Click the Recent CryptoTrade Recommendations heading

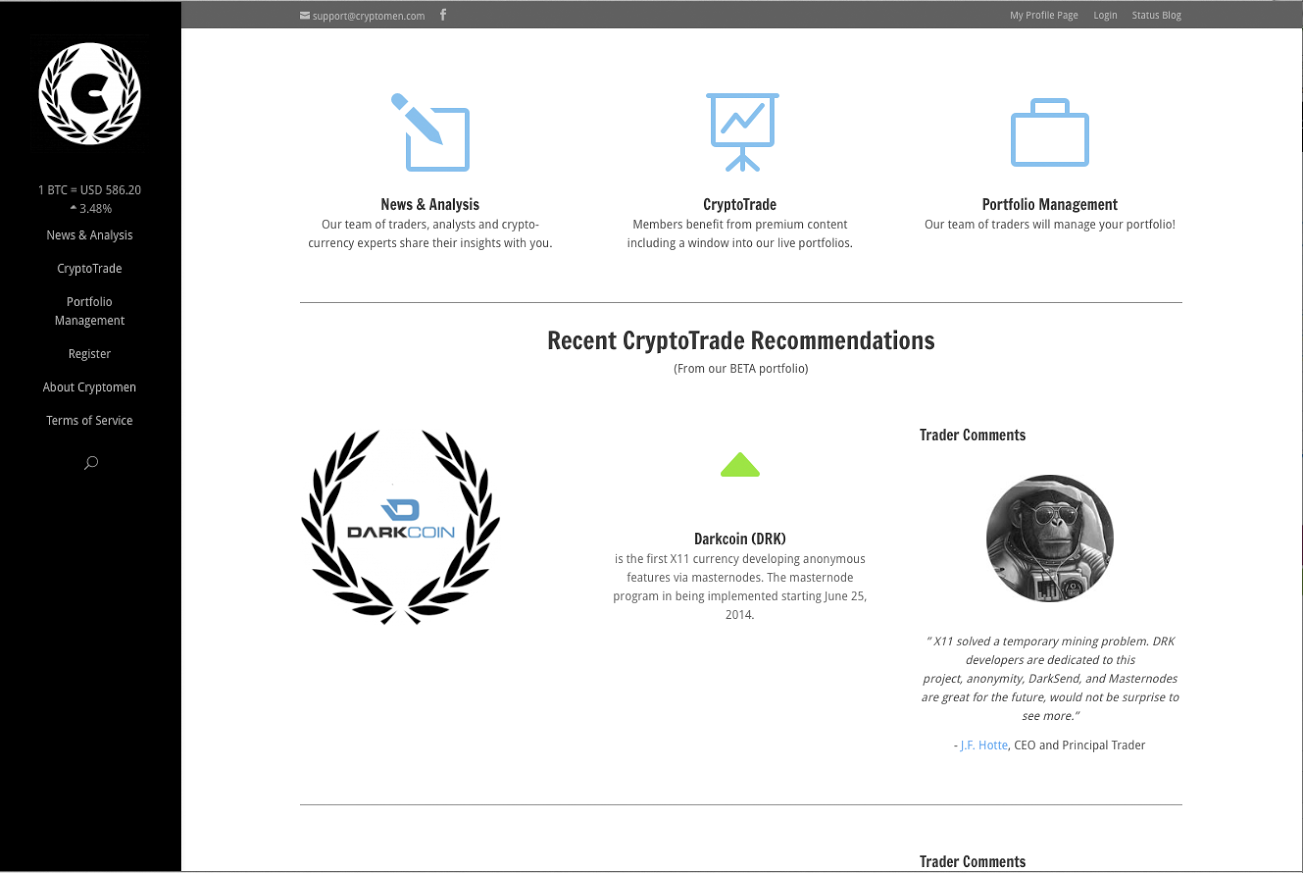(741, 341)
